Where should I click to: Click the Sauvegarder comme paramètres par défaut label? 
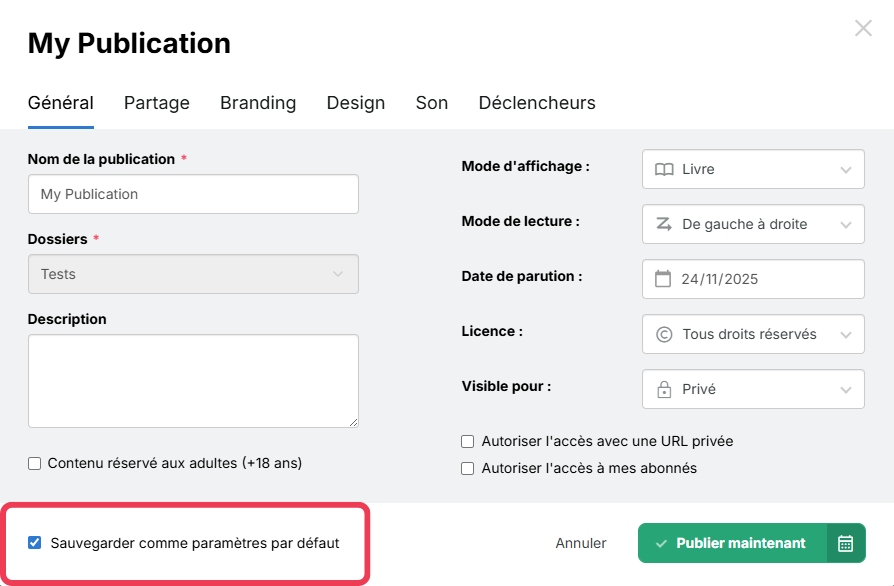tap(195, 543)
